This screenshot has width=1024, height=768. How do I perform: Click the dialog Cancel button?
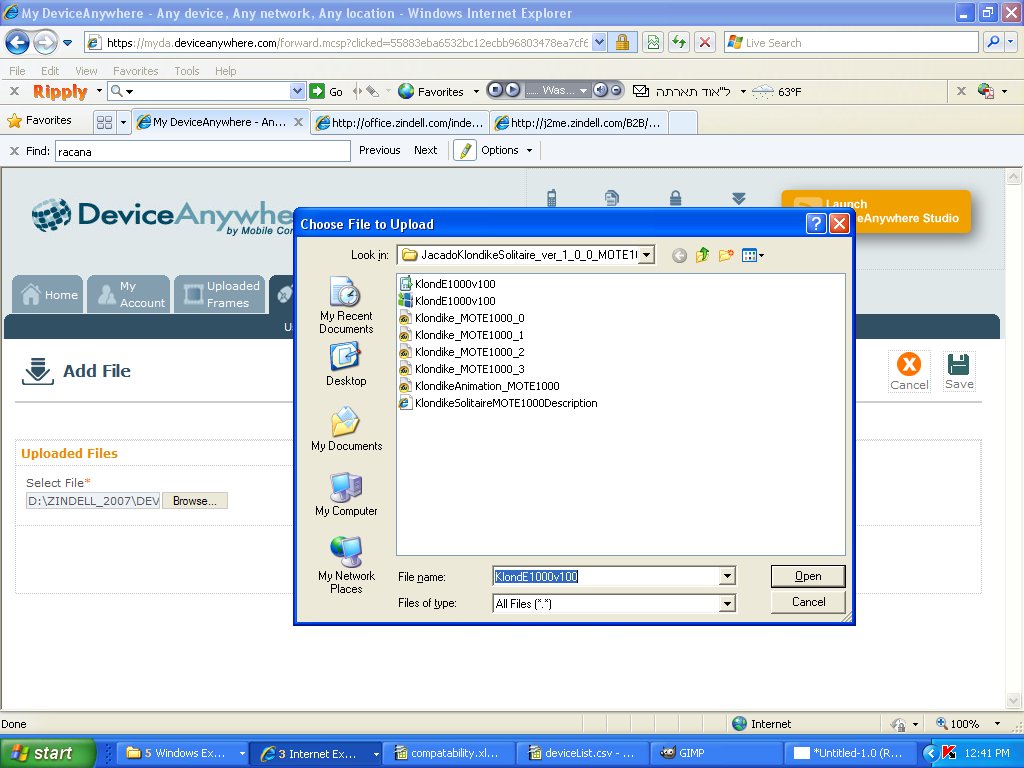[x=808, y=602]
